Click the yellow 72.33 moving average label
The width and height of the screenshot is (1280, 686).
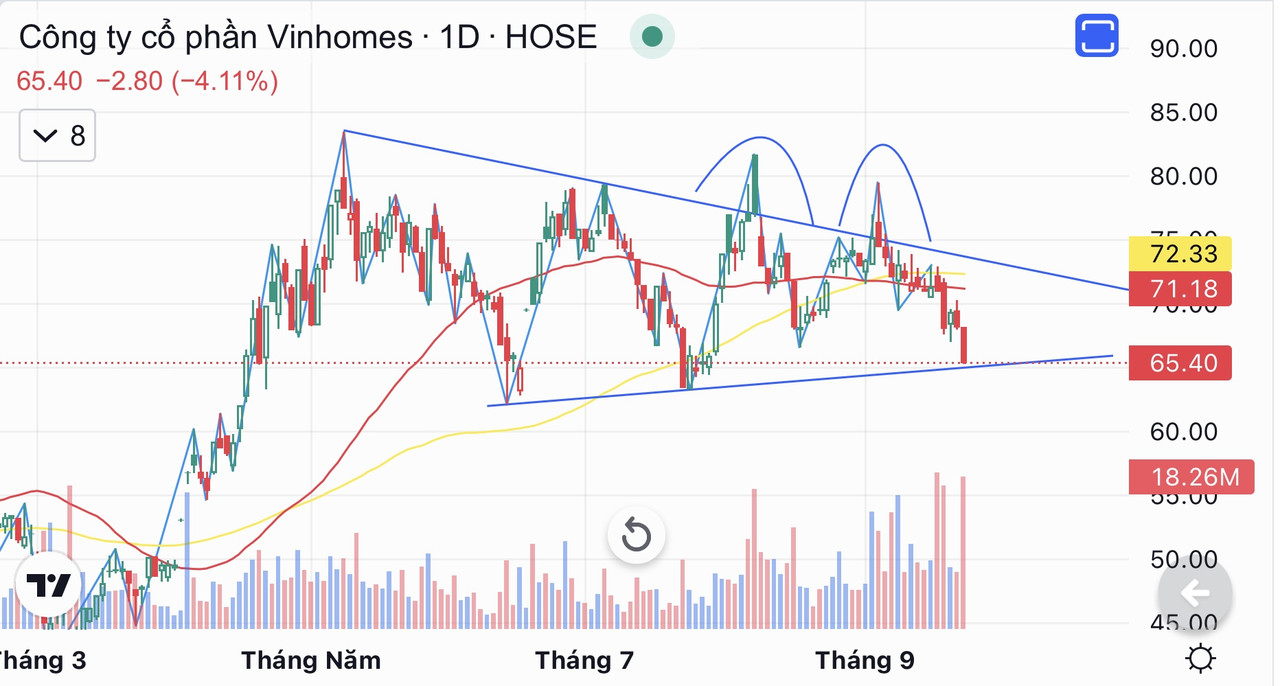[x=1180, y=254]
